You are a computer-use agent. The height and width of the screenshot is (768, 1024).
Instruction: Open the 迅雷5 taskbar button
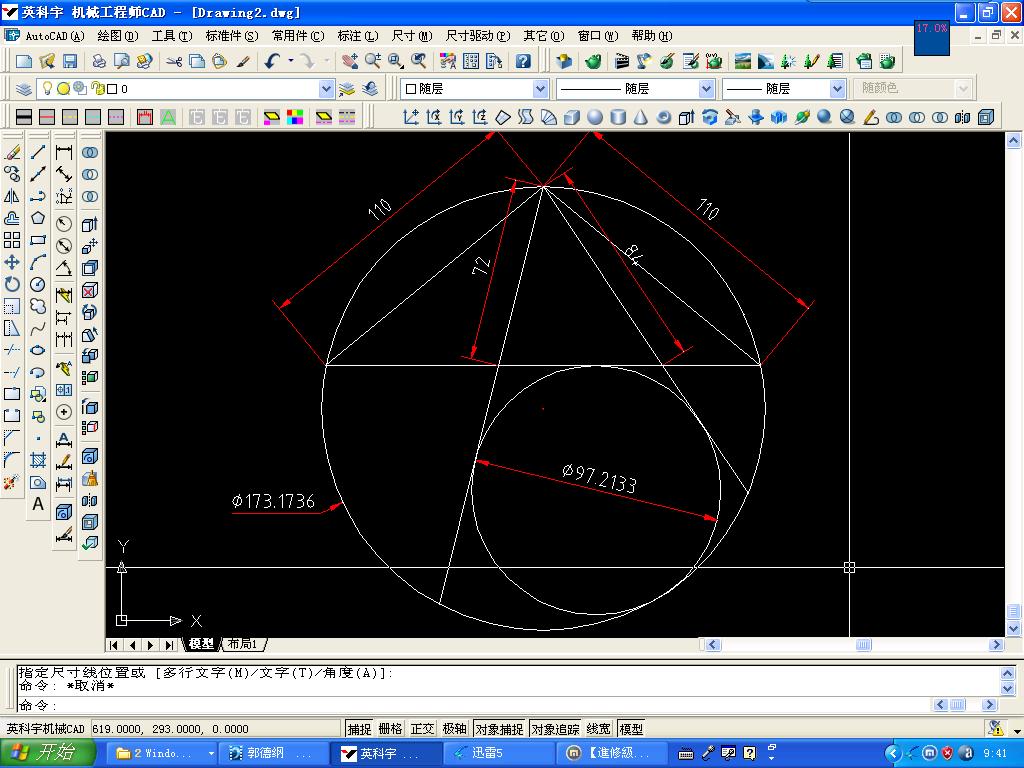(x=498, y=754)
